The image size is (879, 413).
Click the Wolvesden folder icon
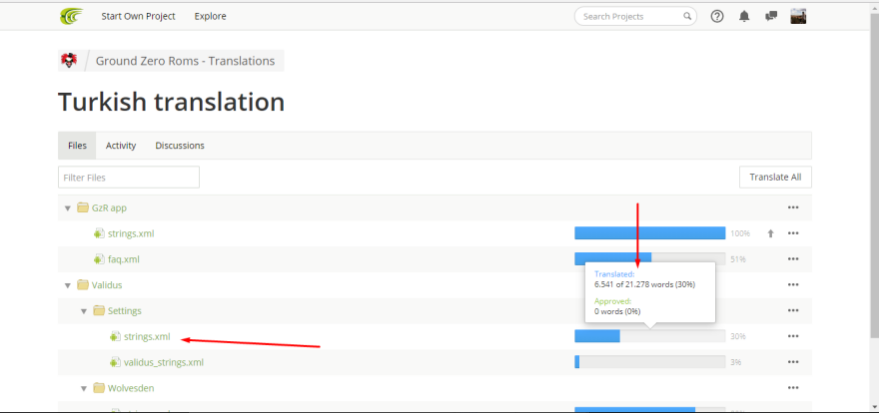[99, 388]
